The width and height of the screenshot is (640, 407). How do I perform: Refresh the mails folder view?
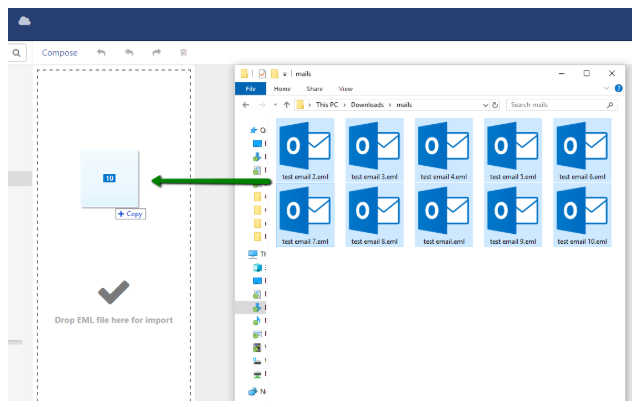[497, 104]
